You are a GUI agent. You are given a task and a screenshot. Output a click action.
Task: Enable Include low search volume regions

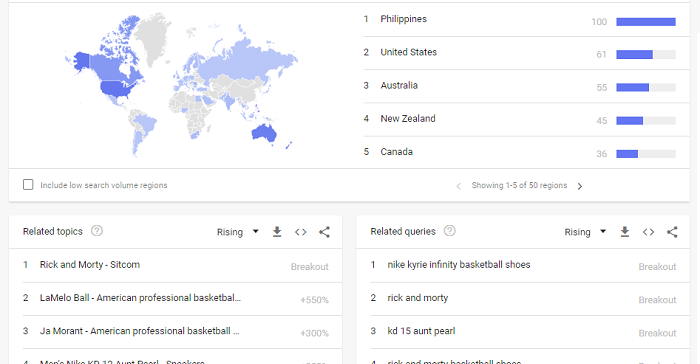coord(28,184)
